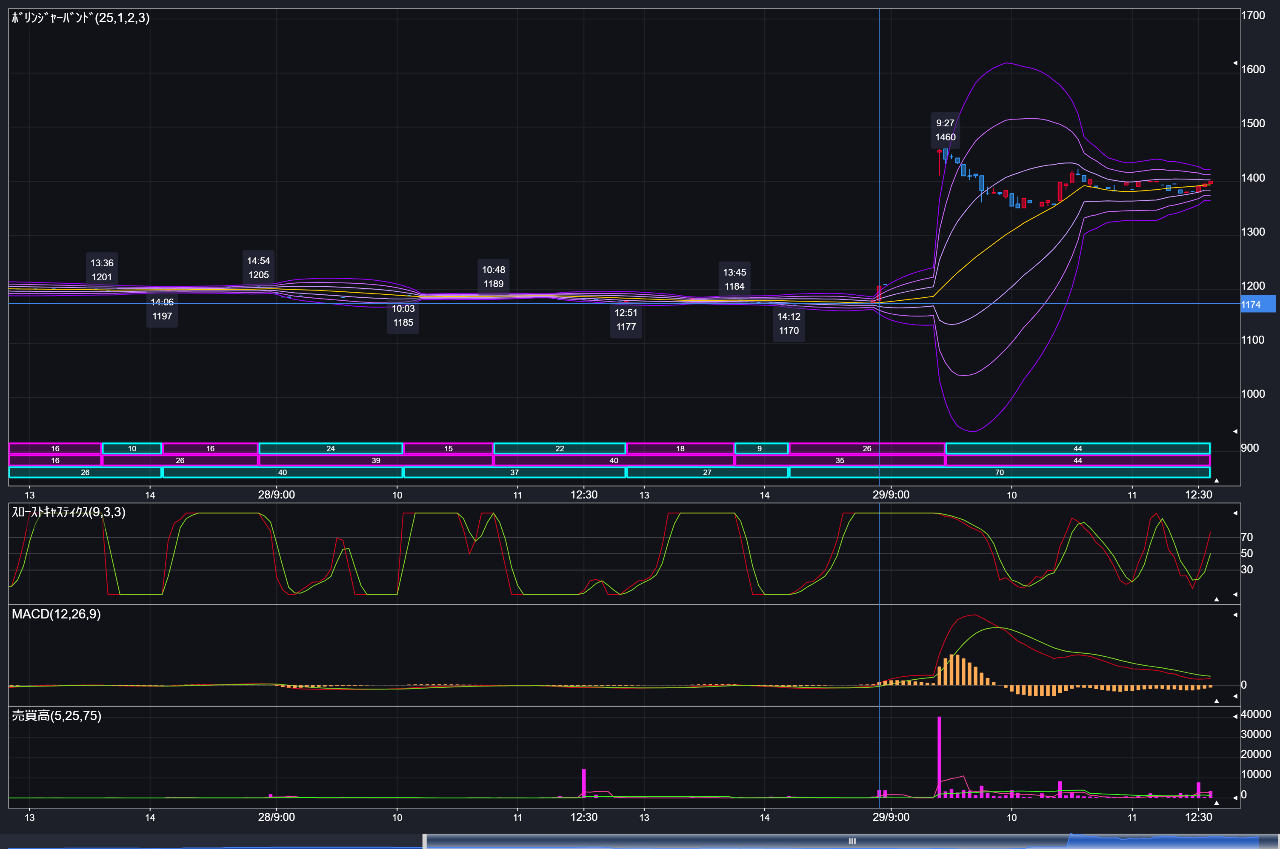Click the lower left-arrow marker on the MACD axis

tap(1235, 696)
